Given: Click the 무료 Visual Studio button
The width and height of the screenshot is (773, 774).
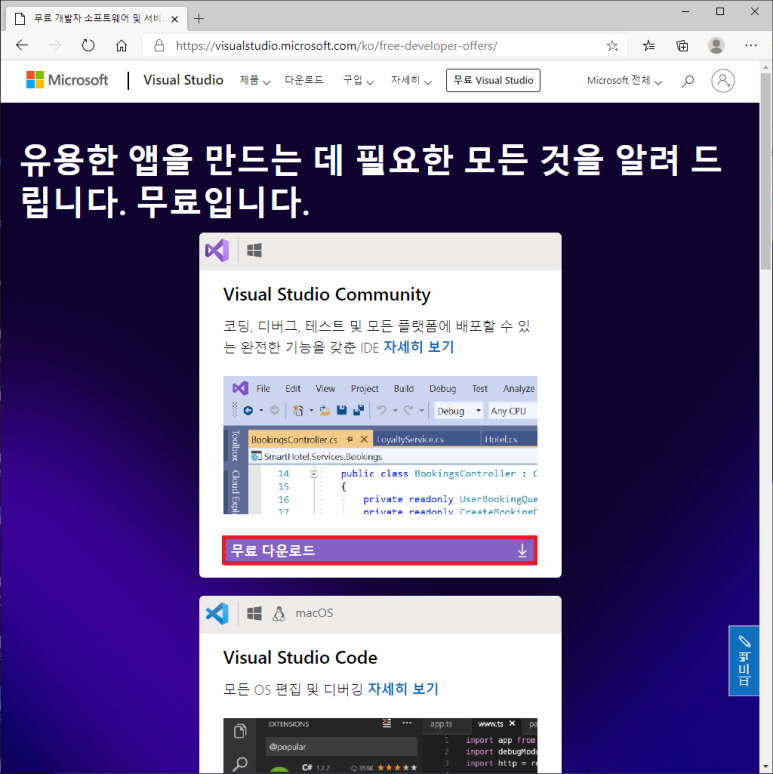Looking at the screenshot, I should click(x=493, y=80).
